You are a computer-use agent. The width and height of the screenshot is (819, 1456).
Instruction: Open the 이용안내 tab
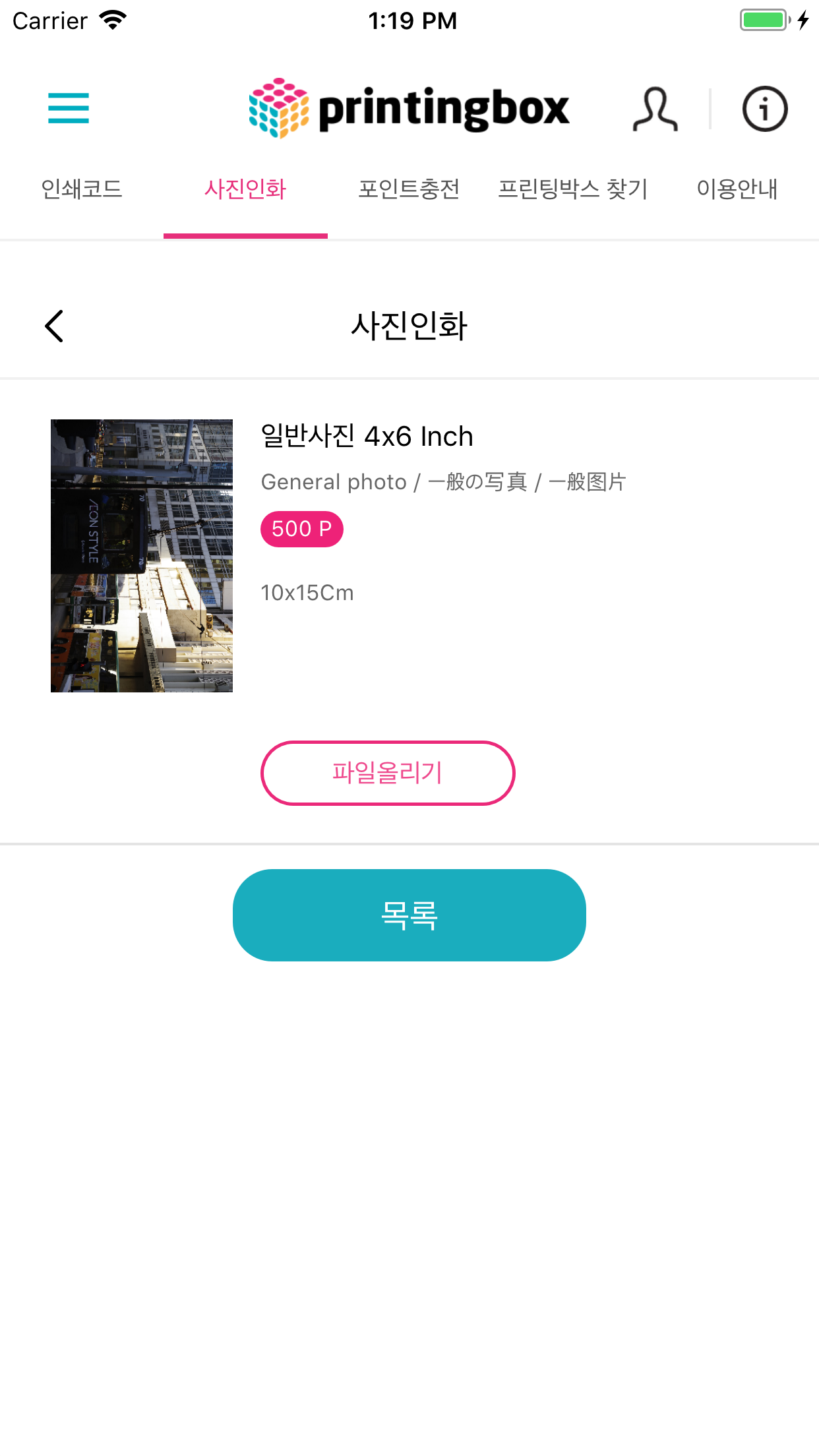(737, 189)
